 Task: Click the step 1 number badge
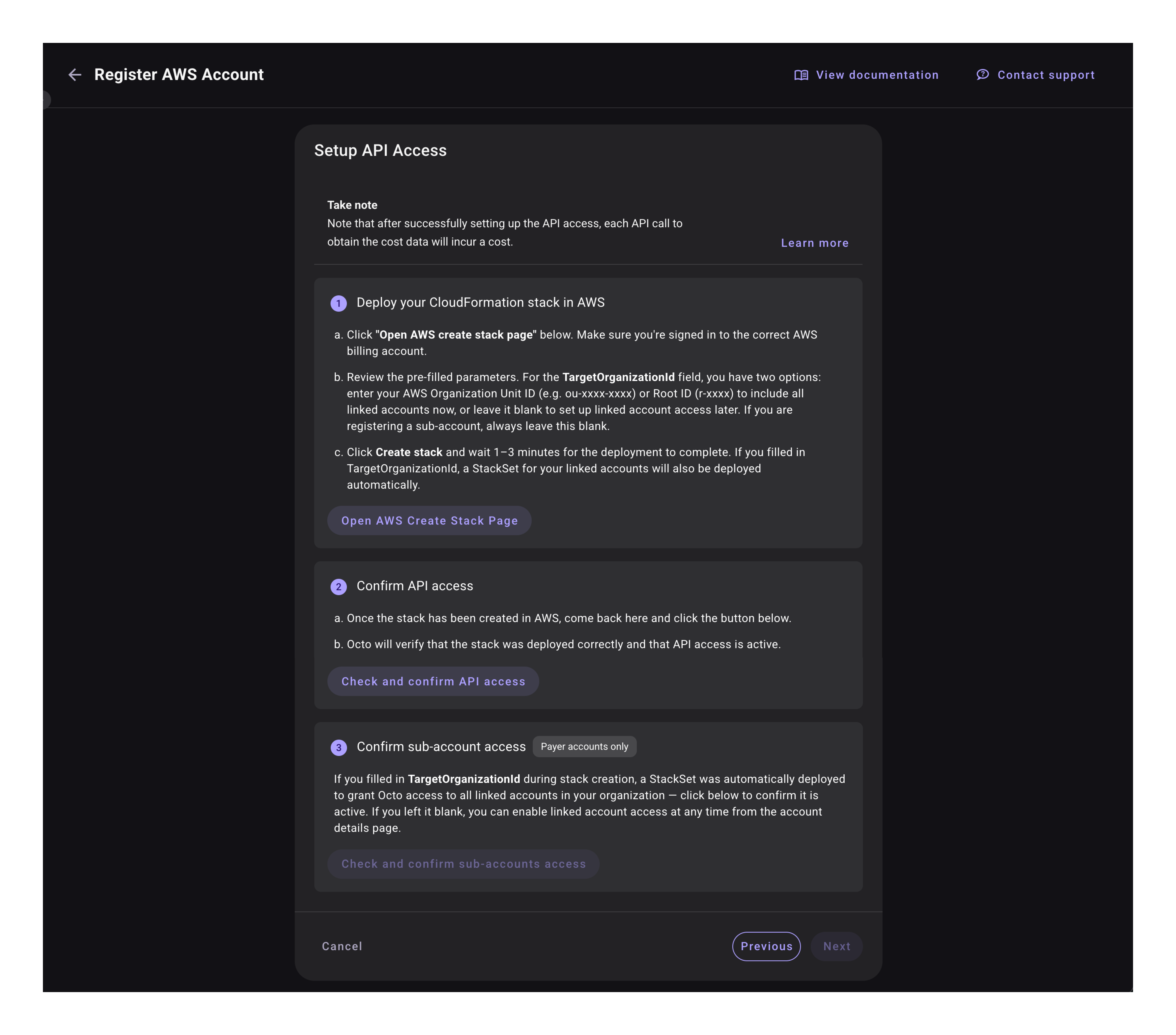pos(338,303)
